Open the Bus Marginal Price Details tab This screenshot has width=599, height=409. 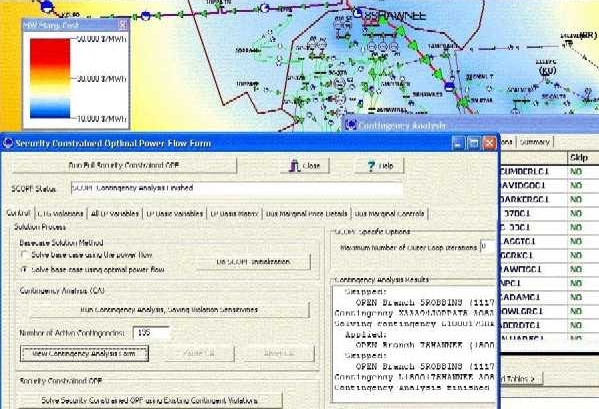(306, 213)
